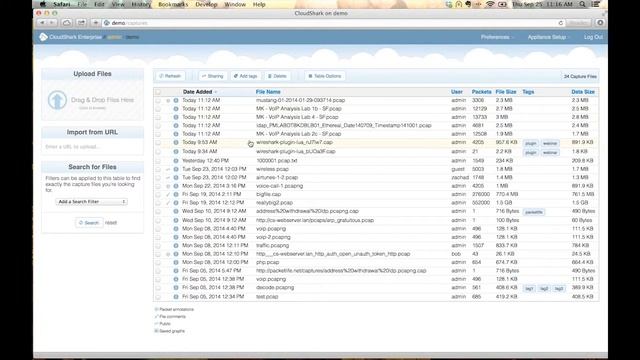The image size is (640, 360).
Task: Click the Sharing button
Action: [x=213, y=76]
